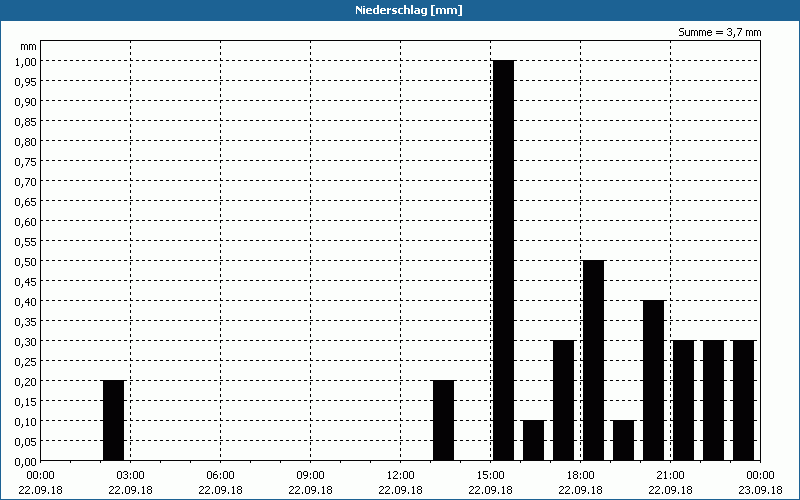Click the y-axis value '0,25'
800x500 pixels.
[26, 362]
